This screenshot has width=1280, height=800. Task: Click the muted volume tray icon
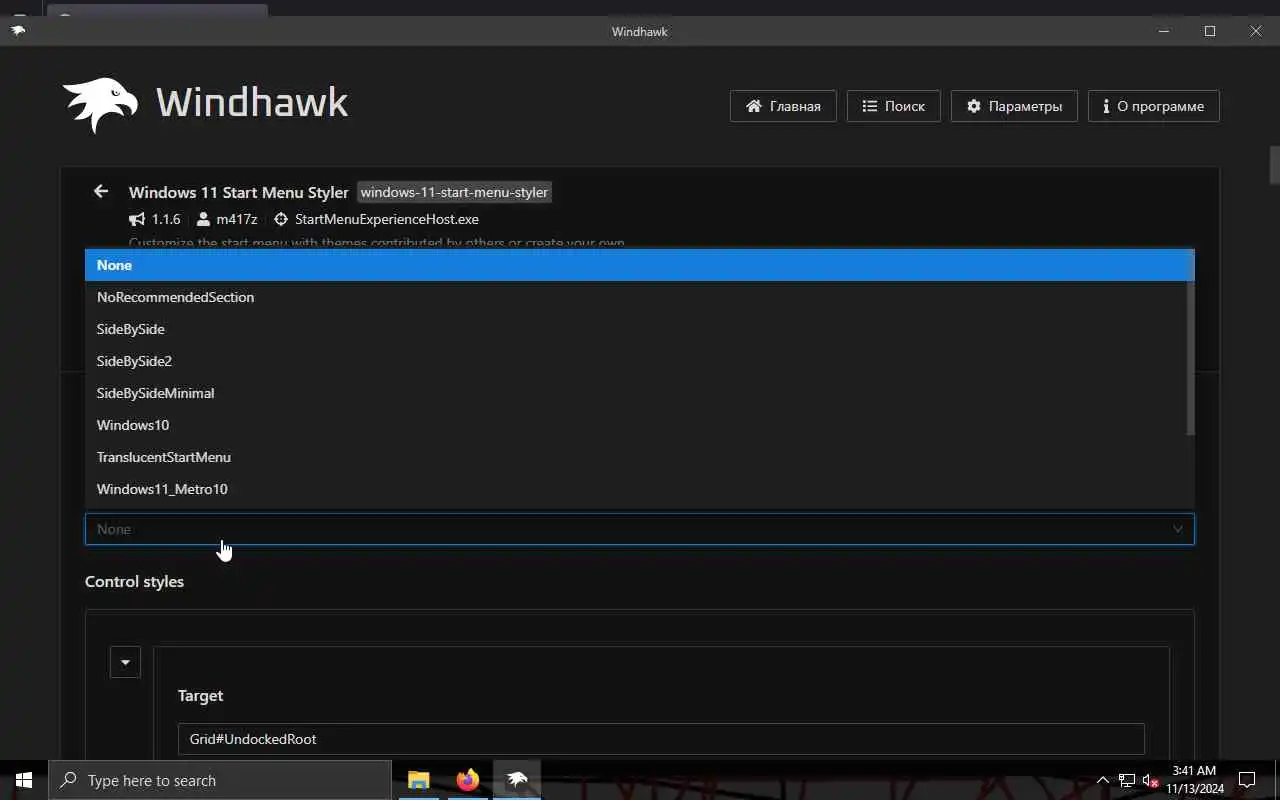(1150, 780)
